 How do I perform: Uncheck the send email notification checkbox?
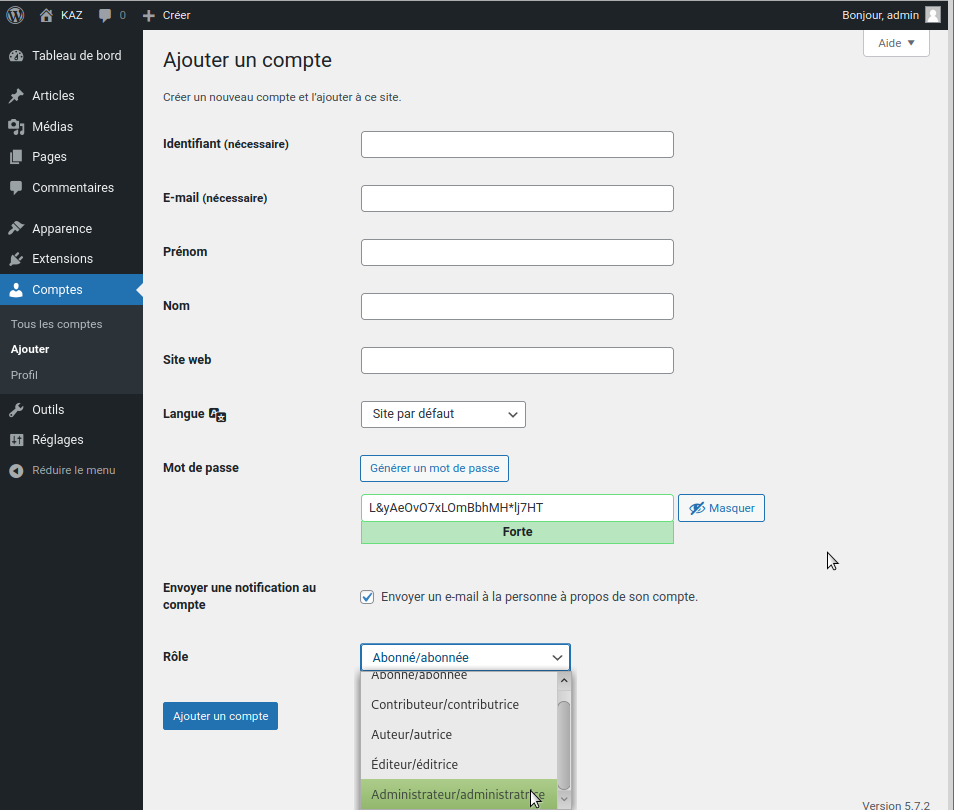(x=367, y=597)
